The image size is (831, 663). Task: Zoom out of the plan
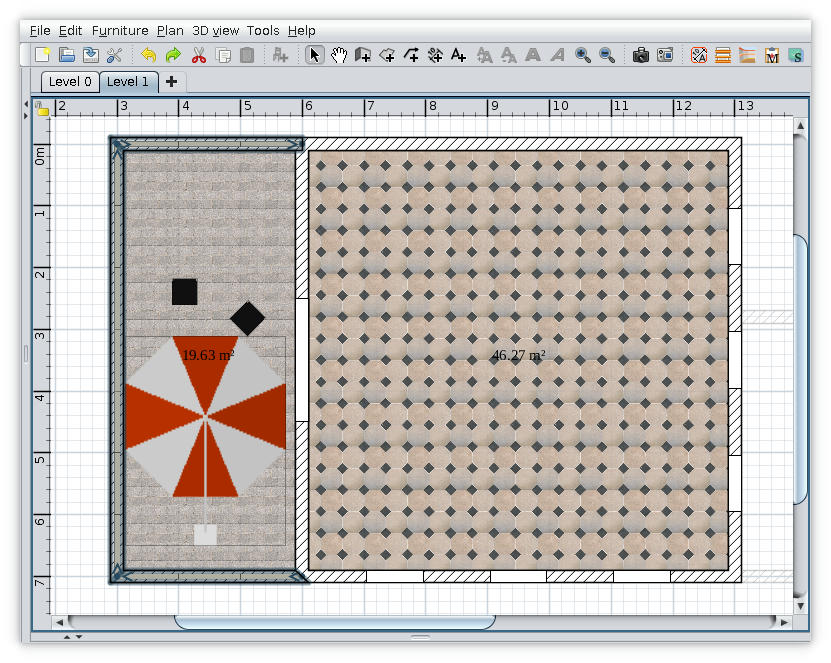pyautogui.click(x=607, y=55)
